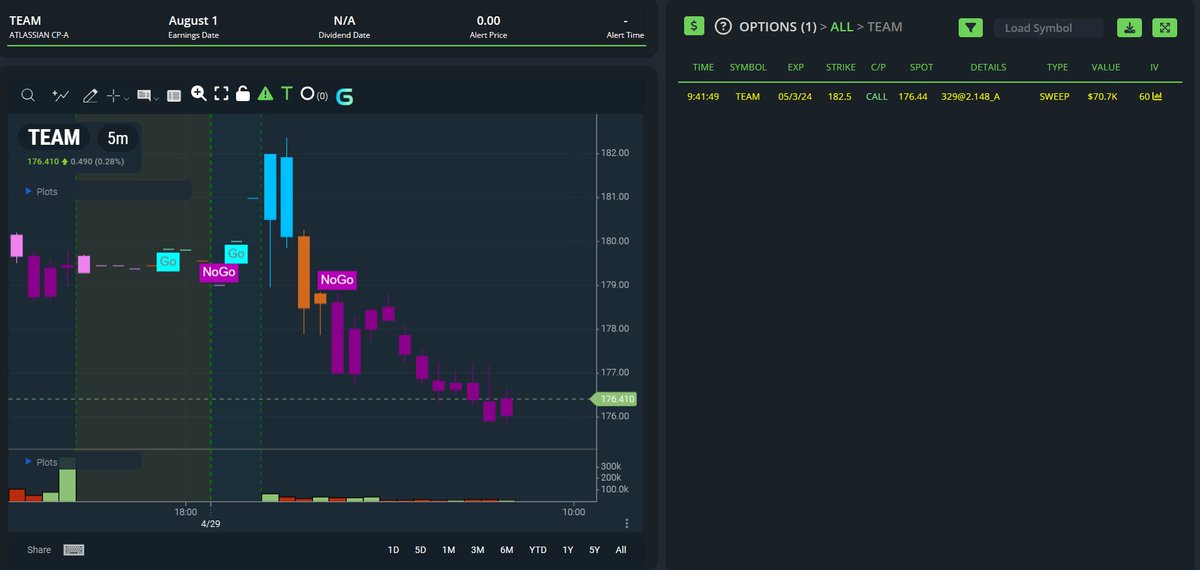The height and width of the screenshot is (570, 1200).
Task: Expand the Plots section on volume pane
Action: click(x=41, y=462)
